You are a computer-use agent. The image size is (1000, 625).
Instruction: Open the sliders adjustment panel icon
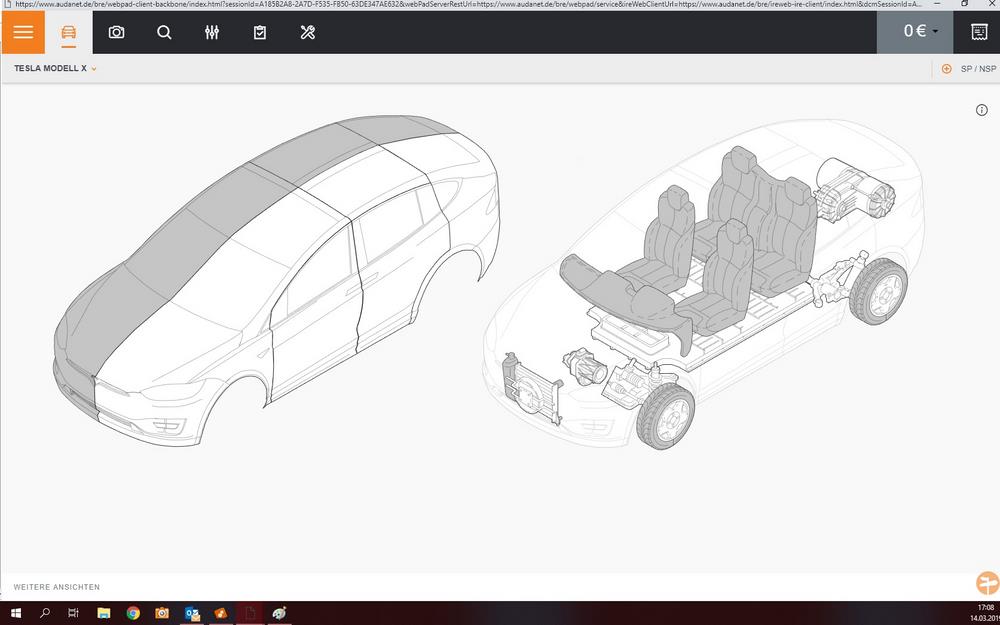point(212,32)
